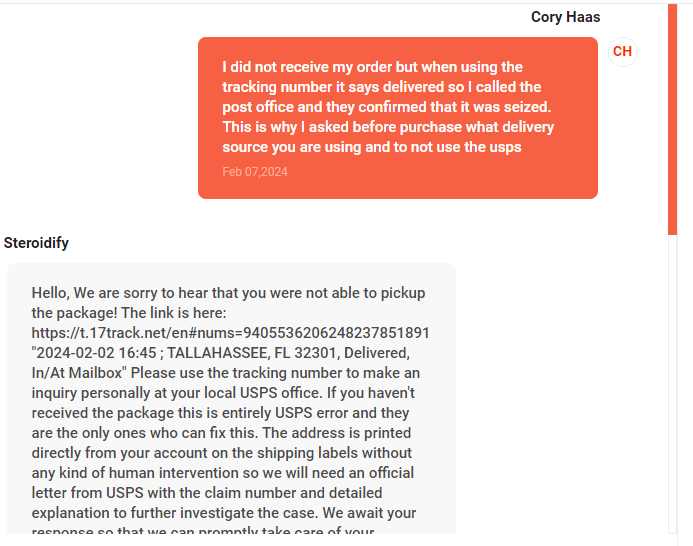Click the Feb 07,2024 message timestamp
Image resolution: width=693 pixels, height=546 pixels.
coord(255,172)
